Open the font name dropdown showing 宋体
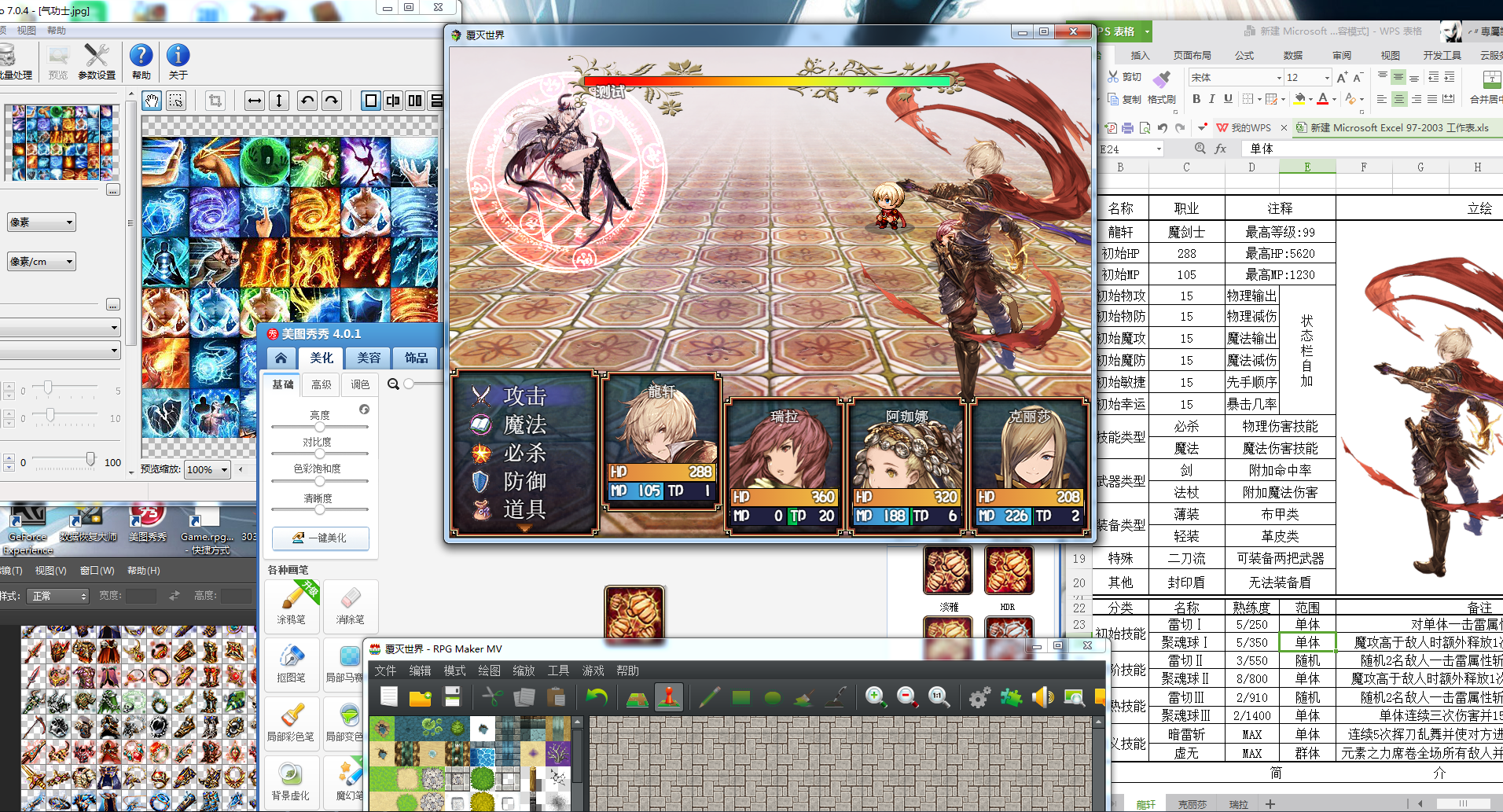The width and height of the screenshot is (1503, 812). [x=1279, y=77]
